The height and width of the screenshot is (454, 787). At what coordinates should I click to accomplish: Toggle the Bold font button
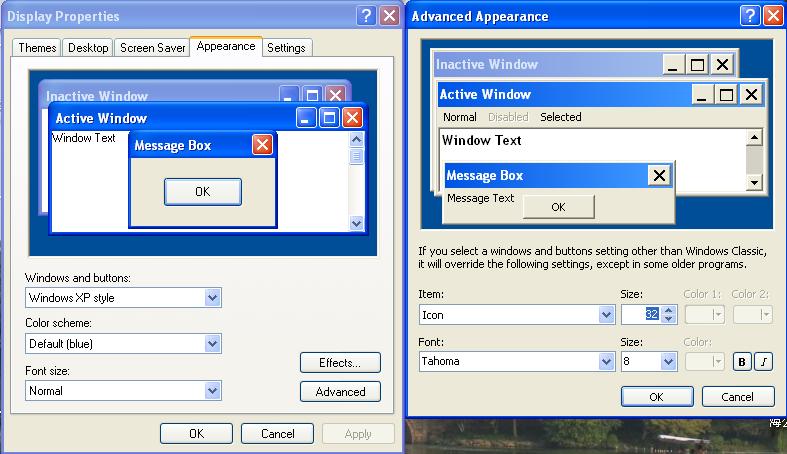742,362
